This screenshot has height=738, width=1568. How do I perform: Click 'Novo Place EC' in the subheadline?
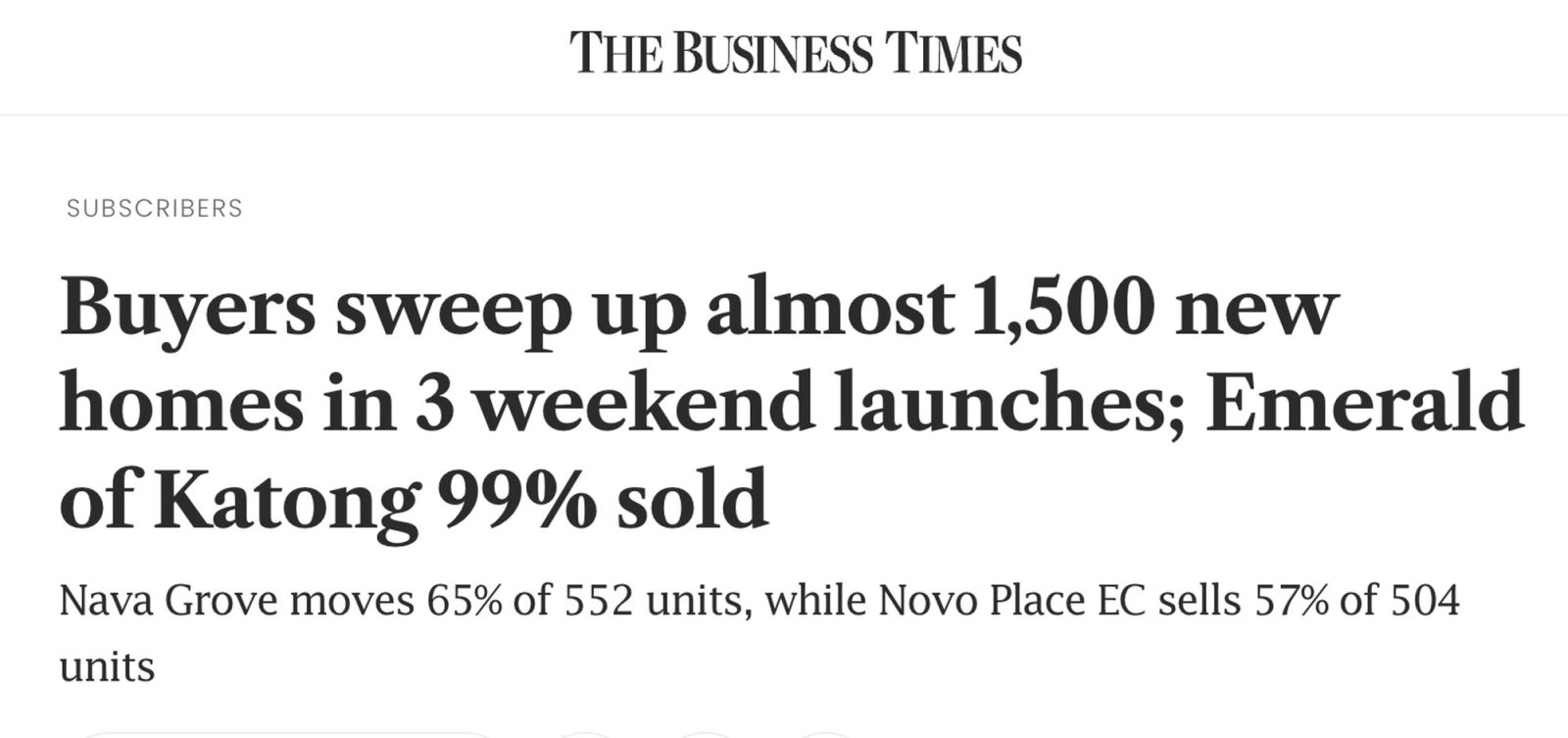[1011, 600]
